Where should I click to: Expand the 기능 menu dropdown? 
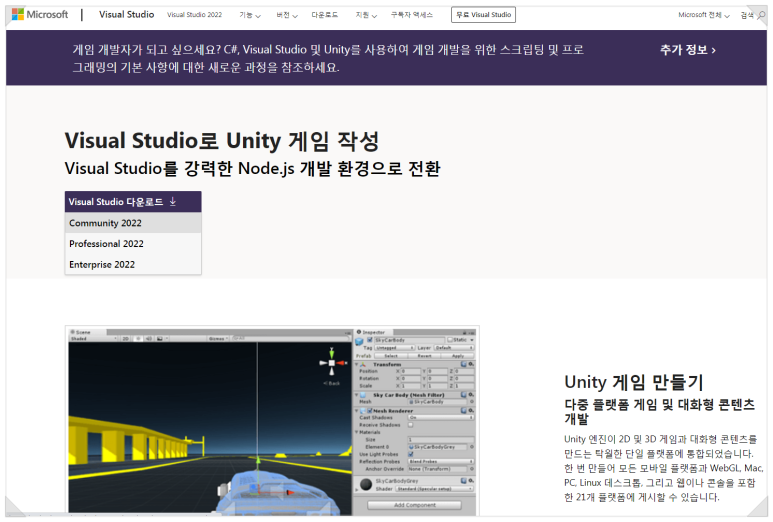tap(250, 15)
